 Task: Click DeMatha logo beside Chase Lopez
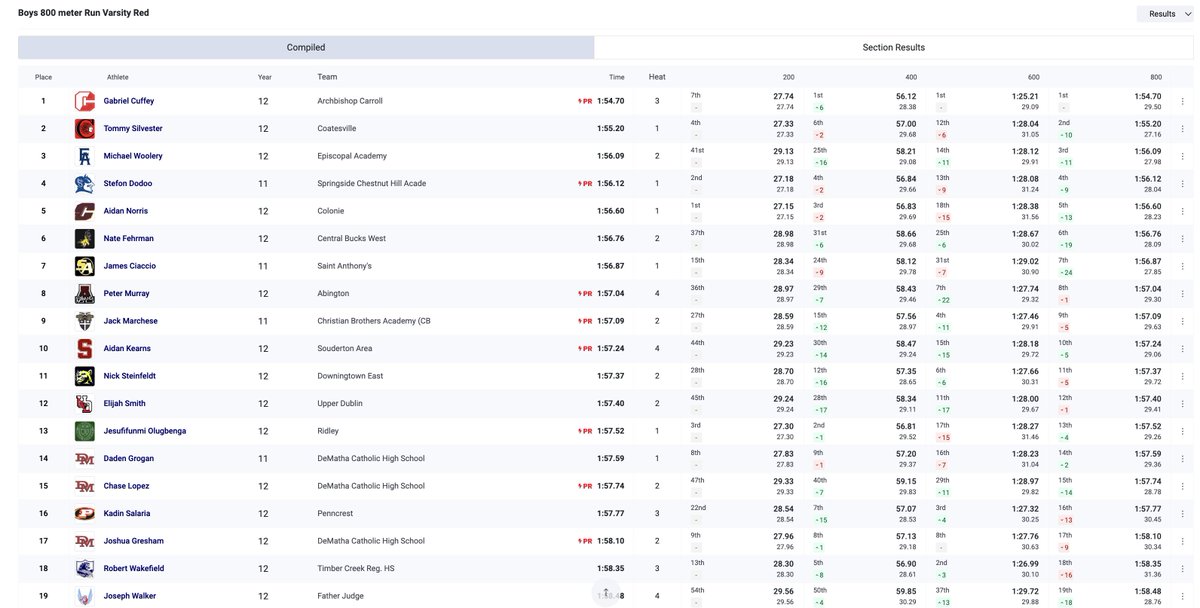pos(84,486)
